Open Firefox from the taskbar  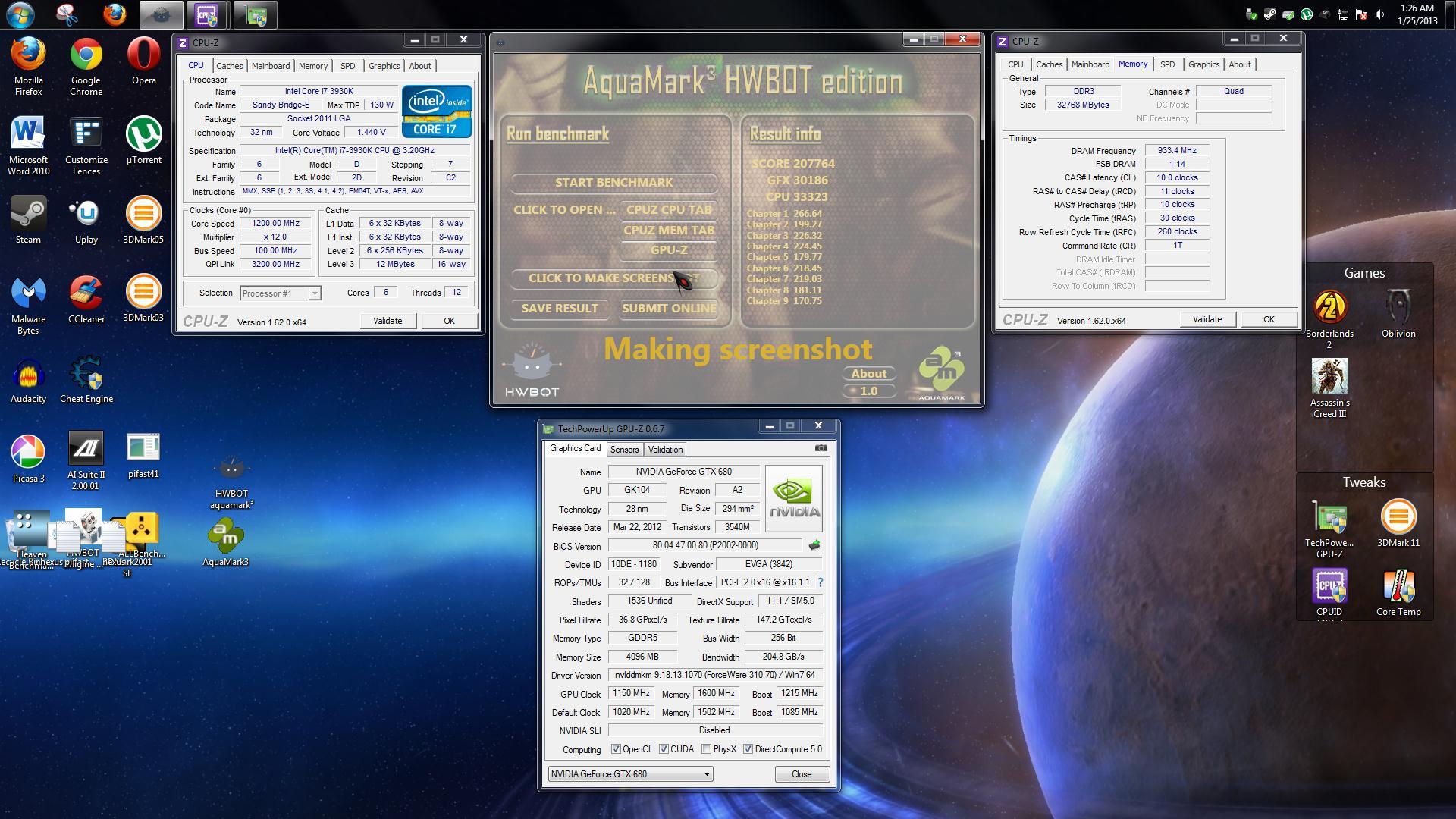pos(115,14)
